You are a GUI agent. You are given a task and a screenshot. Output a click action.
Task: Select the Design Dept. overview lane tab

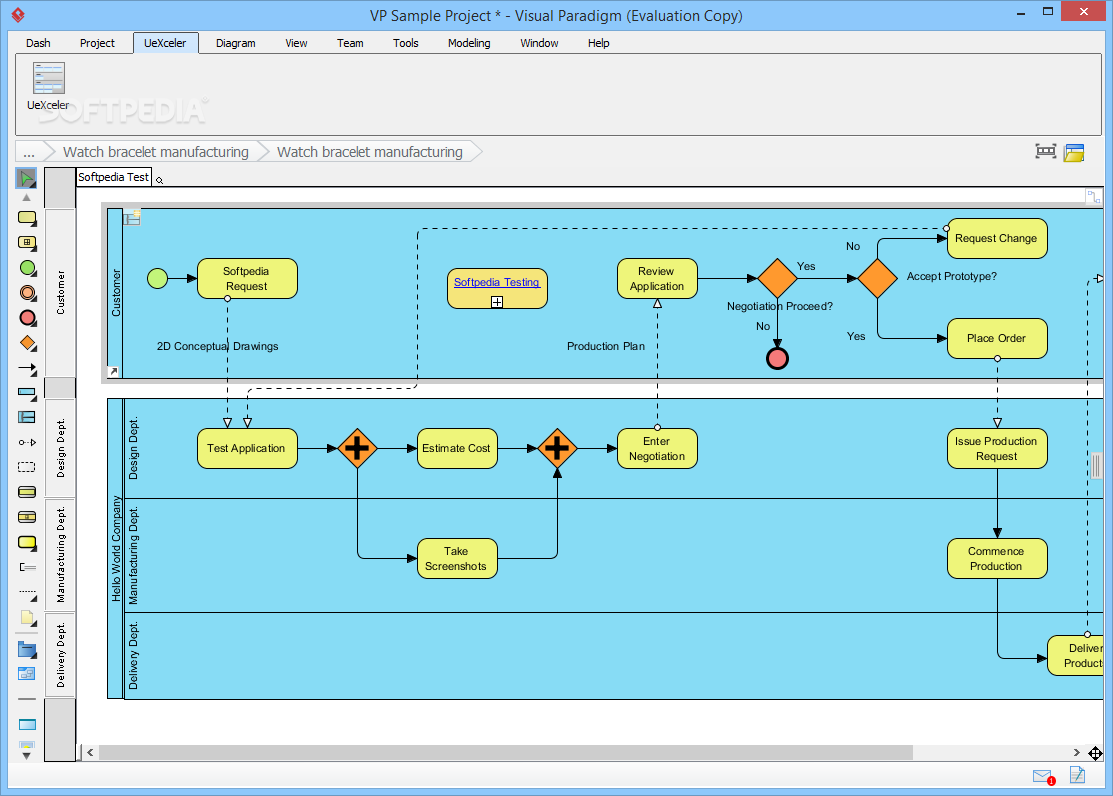pos(60,447)
